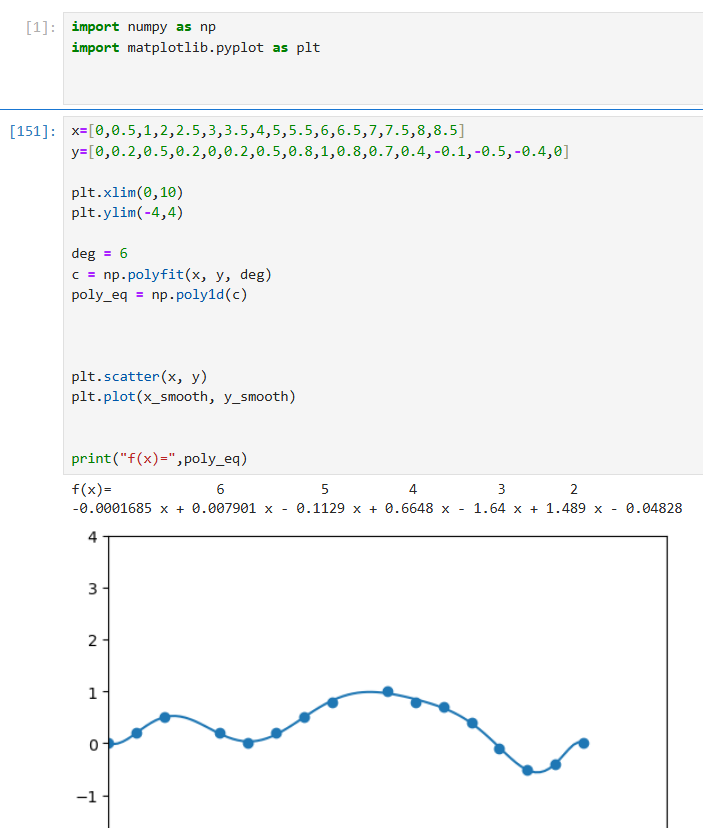
Task: Click the line 'import numpy as np'
Action: (144, 27)
